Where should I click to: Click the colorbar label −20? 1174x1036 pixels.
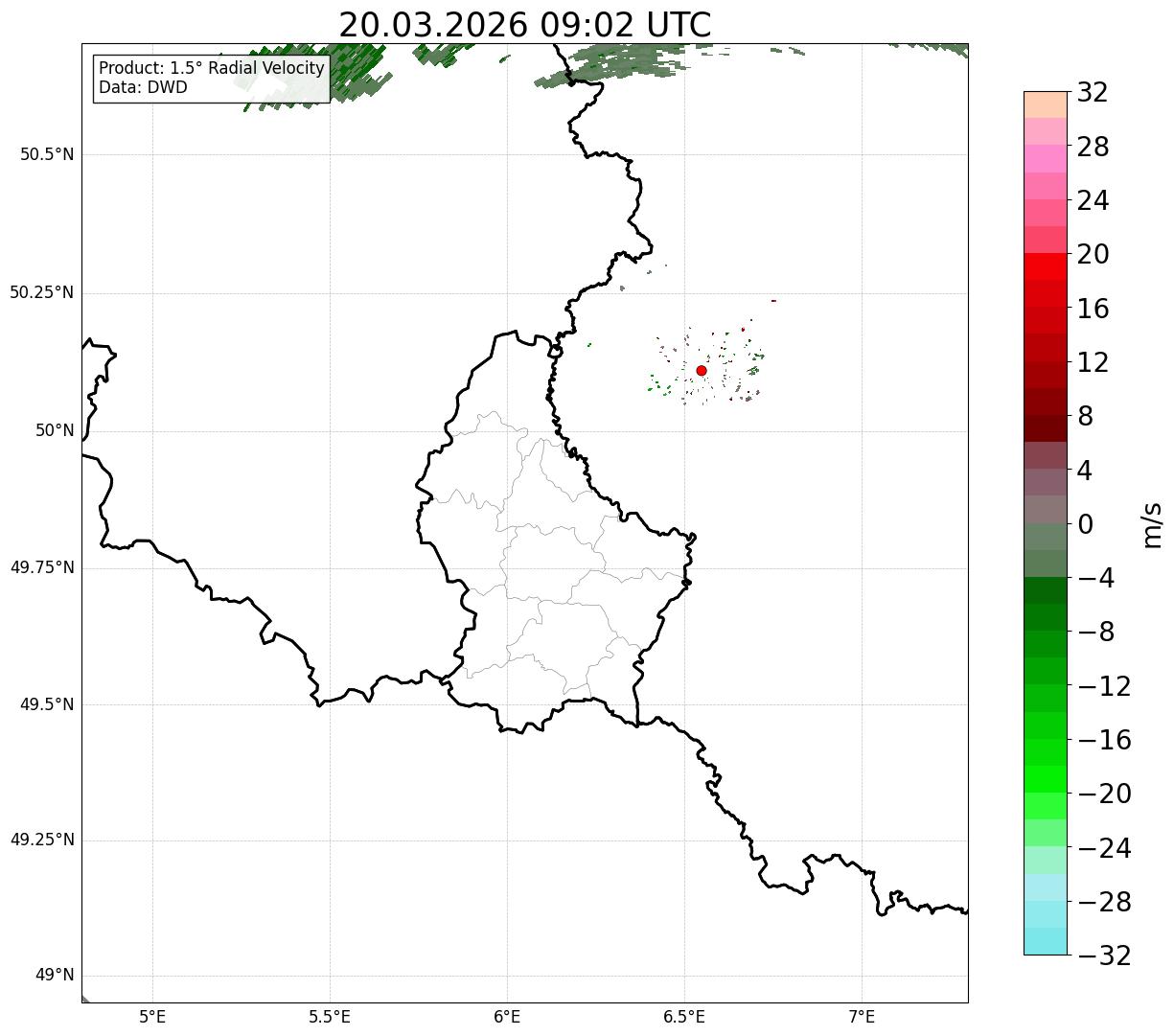point(1104,794)
